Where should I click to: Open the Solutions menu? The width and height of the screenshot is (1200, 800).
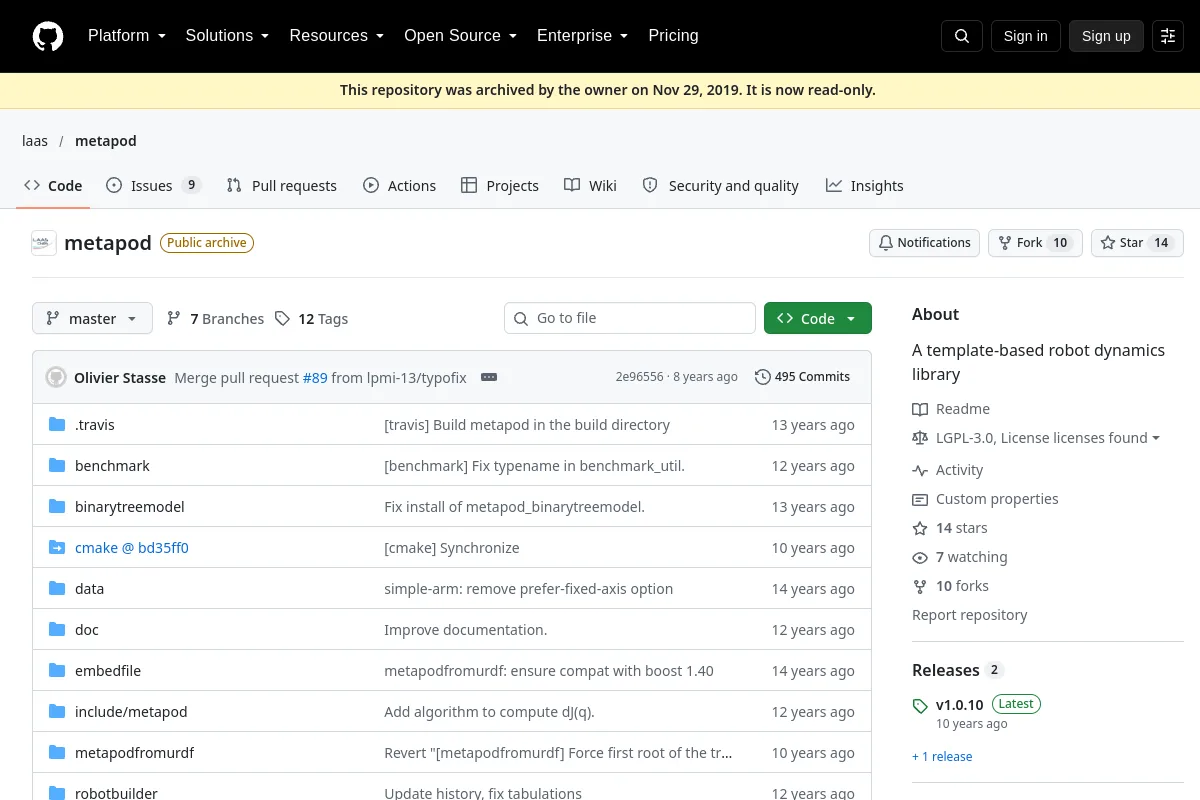click(x=227, y=36)
